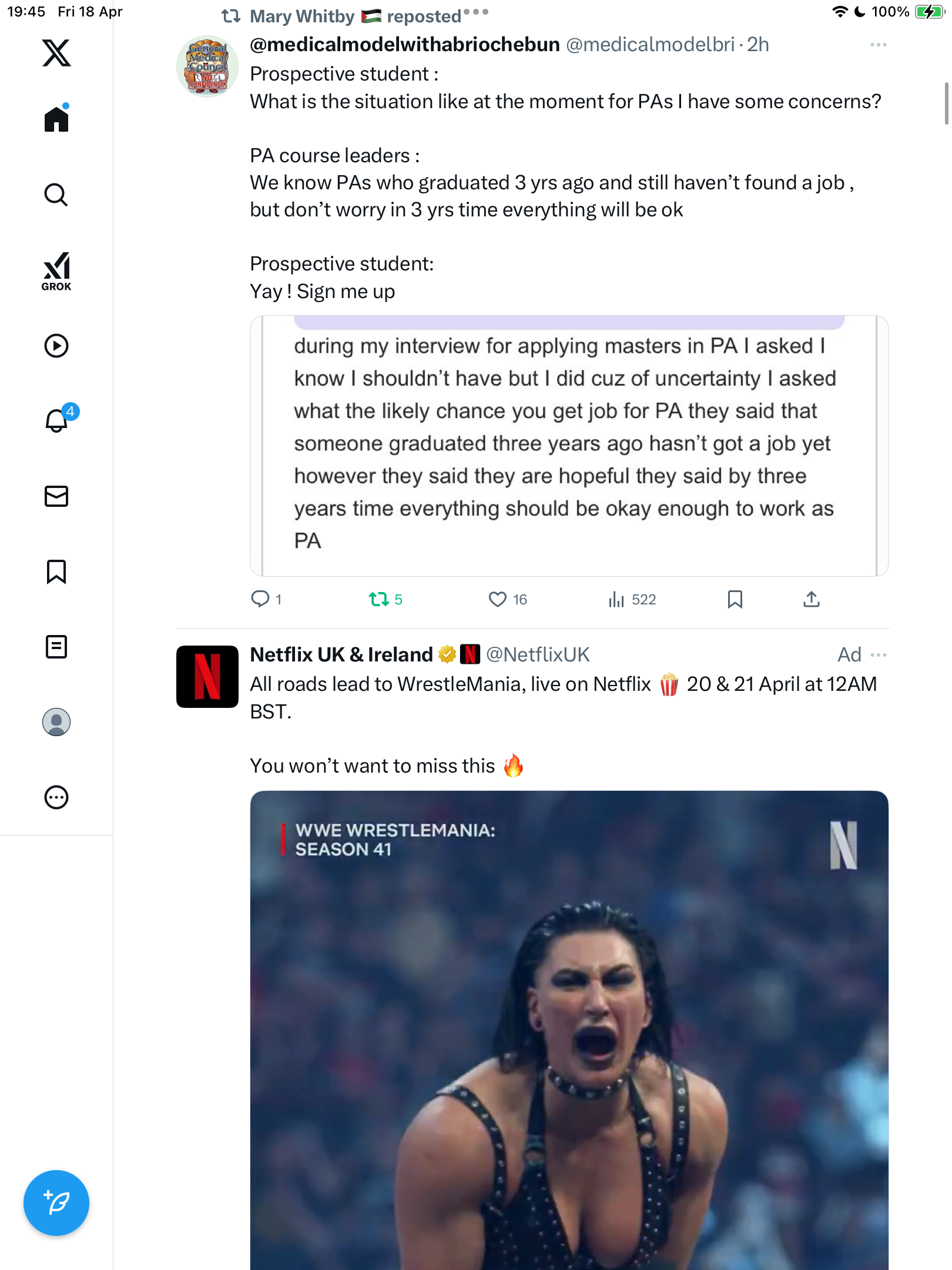952x1270 pixels.
Task: Open the profile avatar in sidebar
Action: pyautogui.click(x=56, y=722)
